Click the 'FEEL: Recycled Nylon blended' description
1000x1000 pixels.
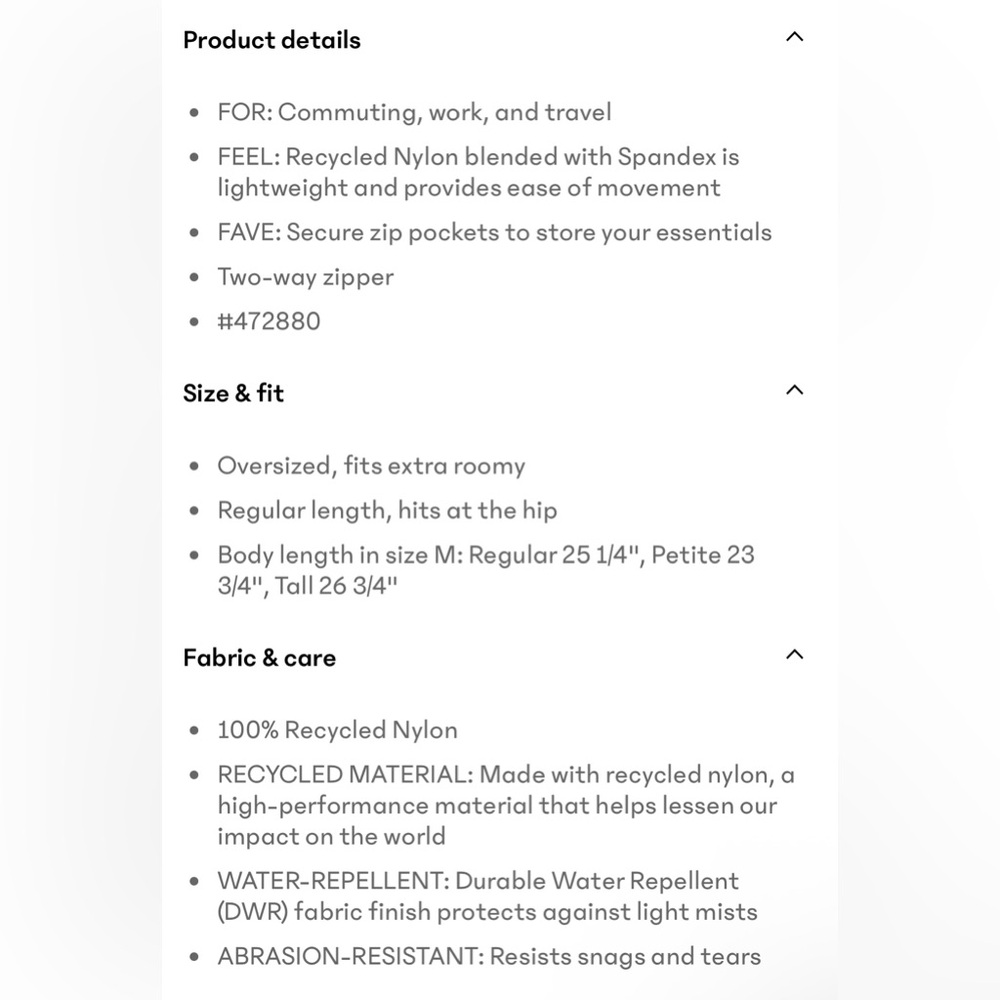[x=478, y=157]
